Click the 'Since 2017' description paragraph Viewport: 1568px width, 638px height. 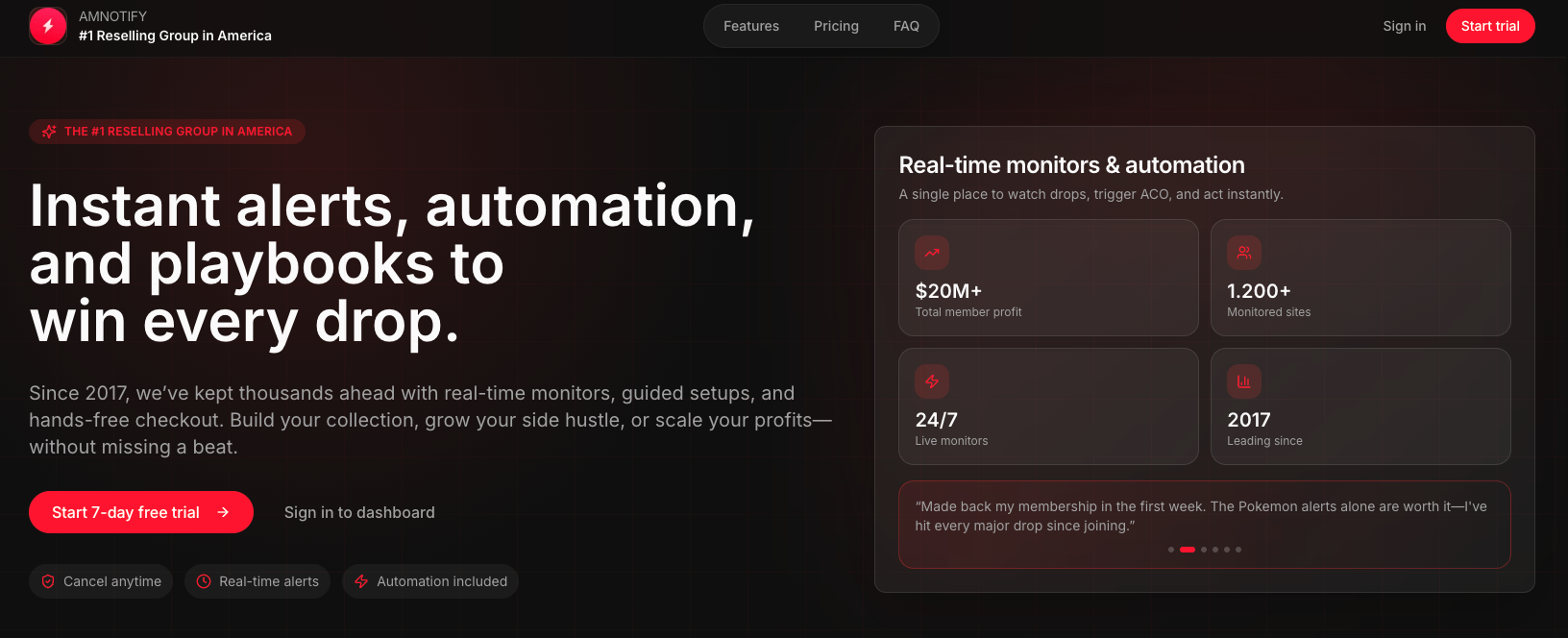(430, 420)
